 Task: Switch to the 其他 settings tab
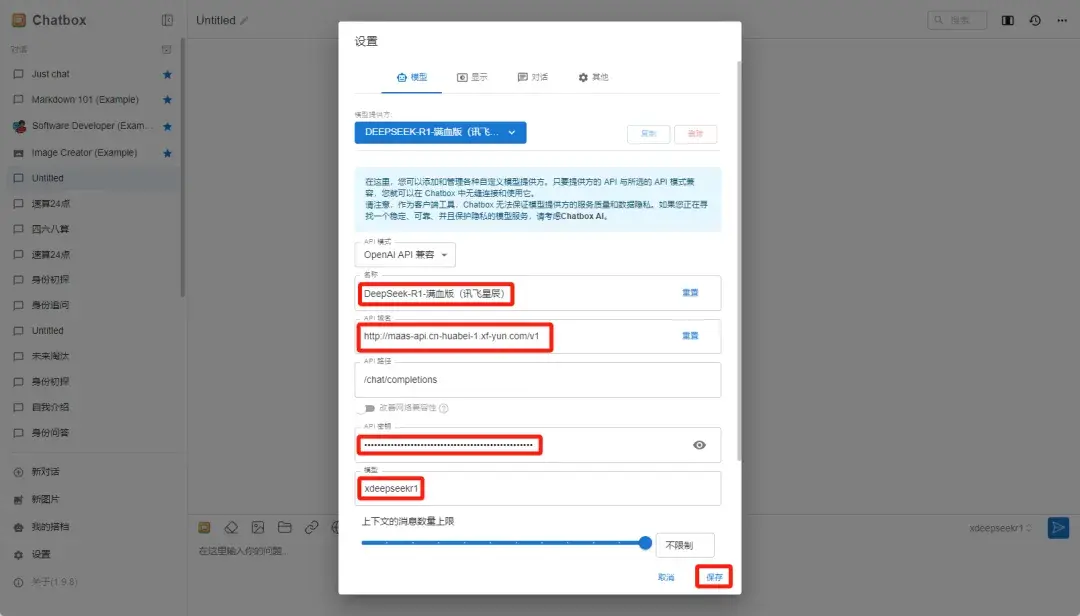pyautogui.click(x=593, y=77)
